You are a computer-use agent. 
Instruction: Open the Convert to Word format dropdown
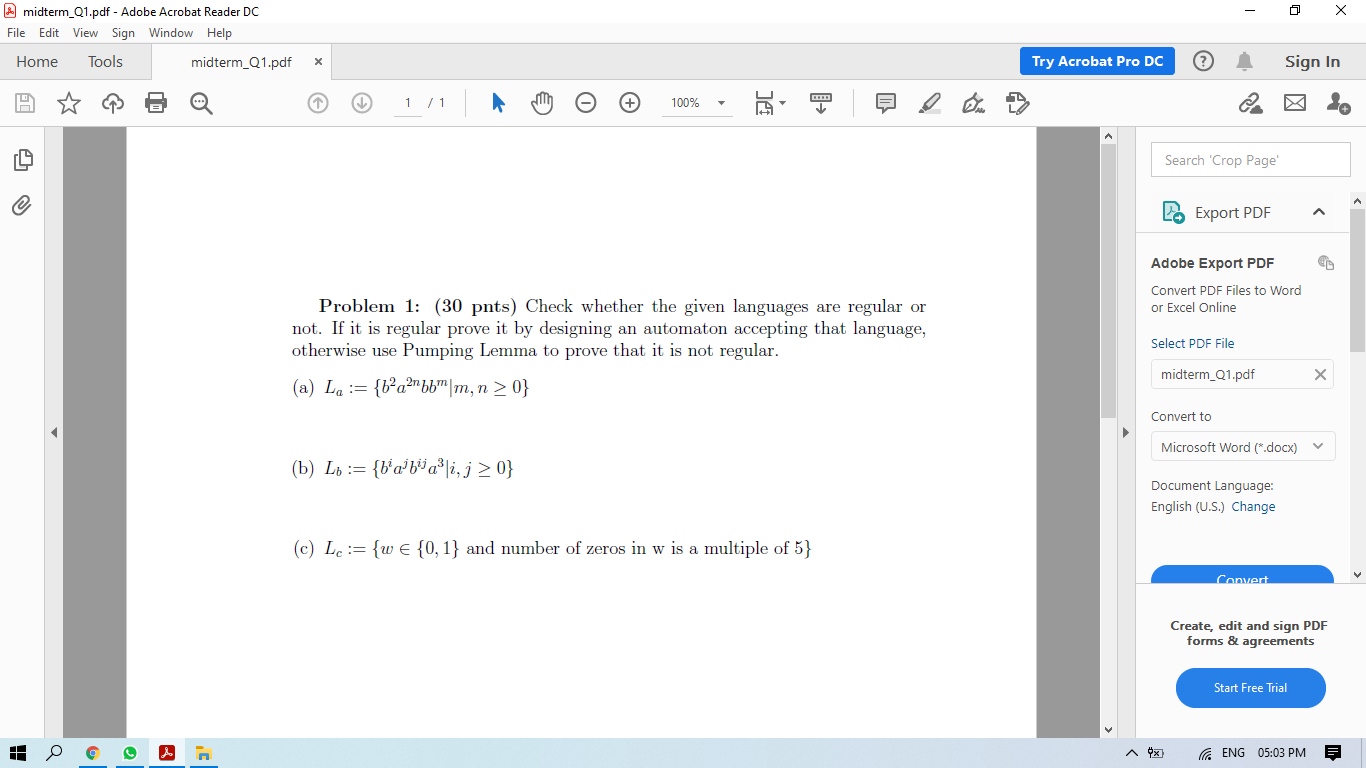1242,446
